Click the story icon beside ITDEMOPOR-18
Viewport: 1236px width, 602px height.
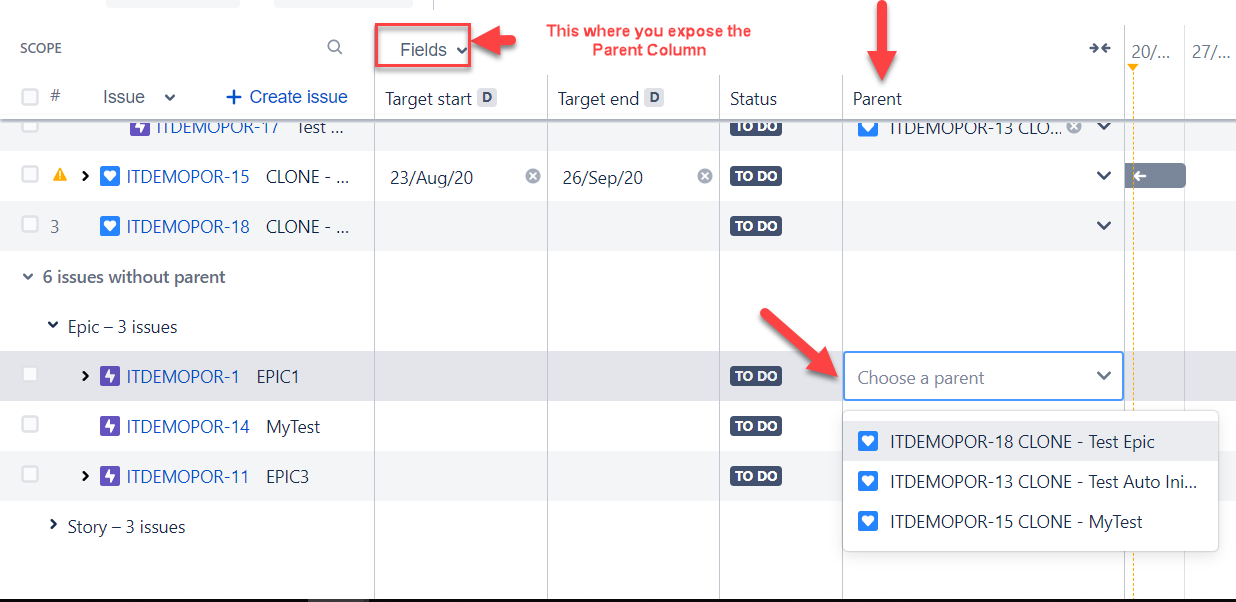109,226
